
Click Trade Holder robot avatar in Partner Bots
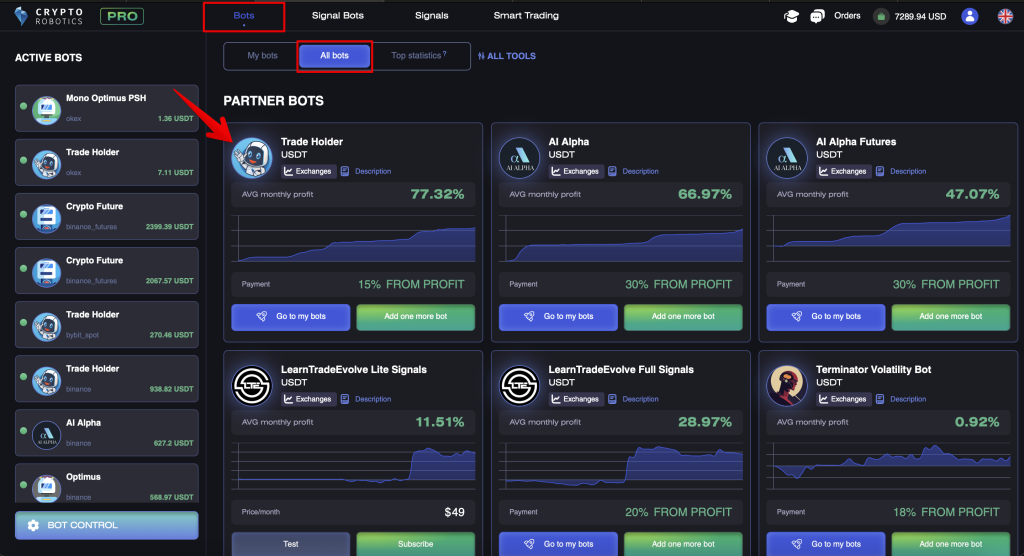point(252,157)
